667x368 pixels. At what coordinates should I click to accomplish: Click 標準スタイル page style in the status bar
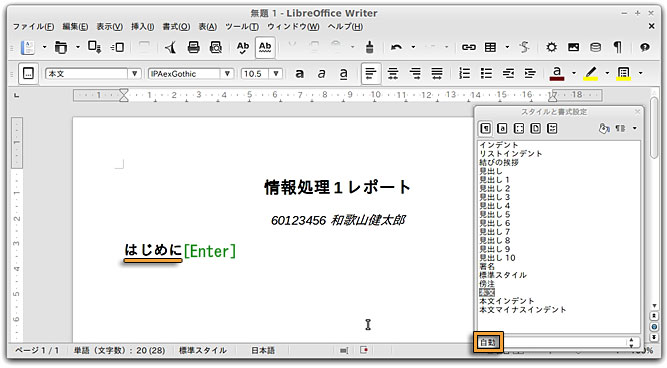click(202, 351)
